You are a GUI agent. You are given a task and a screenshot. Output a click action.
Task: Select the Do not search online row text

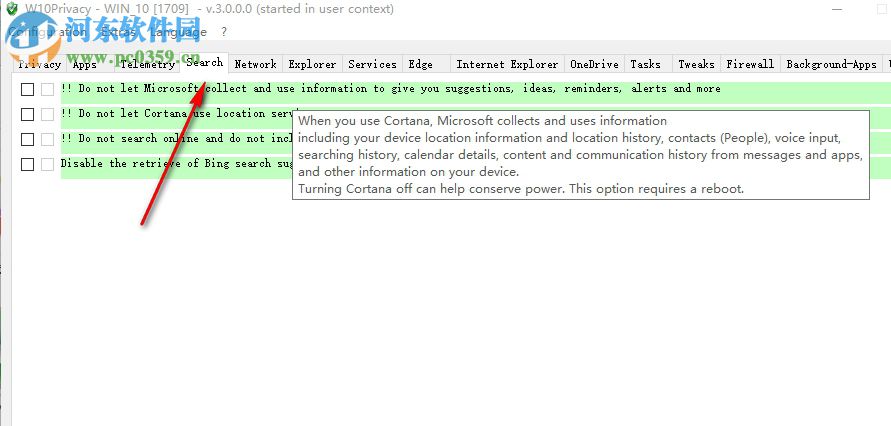click(177, 139)
